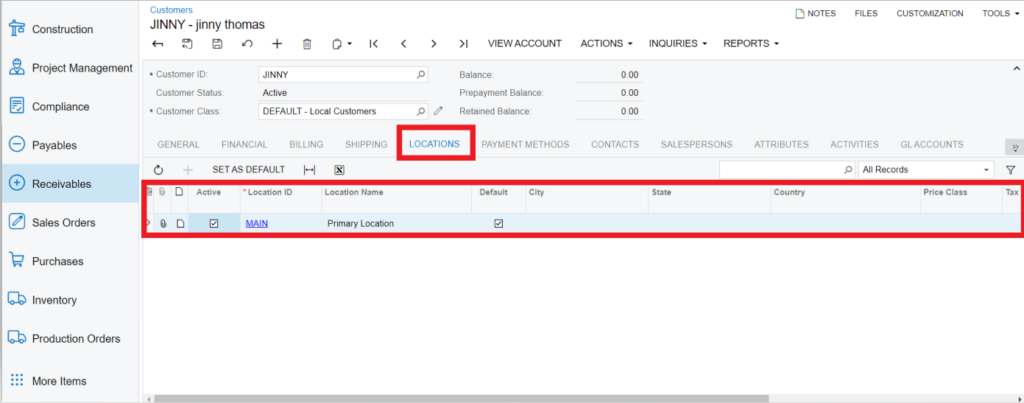Click the back arrow toolbar icon
Image resolution: width=1024 pixels, height=403 pixels.
158,44
